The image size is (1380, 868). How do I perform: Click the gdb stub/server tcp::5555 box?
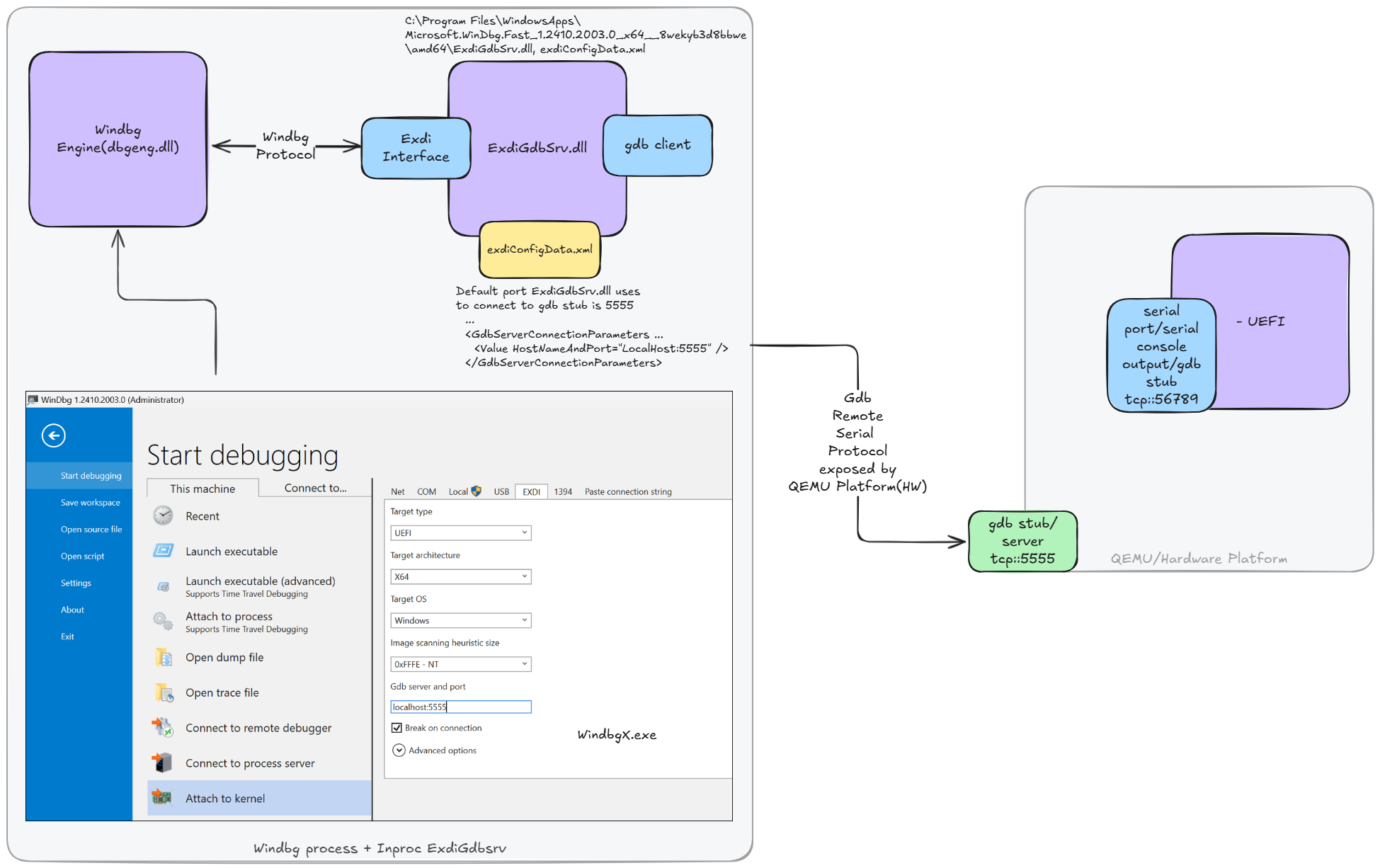pyautogui.click(x=1022, y=541)
